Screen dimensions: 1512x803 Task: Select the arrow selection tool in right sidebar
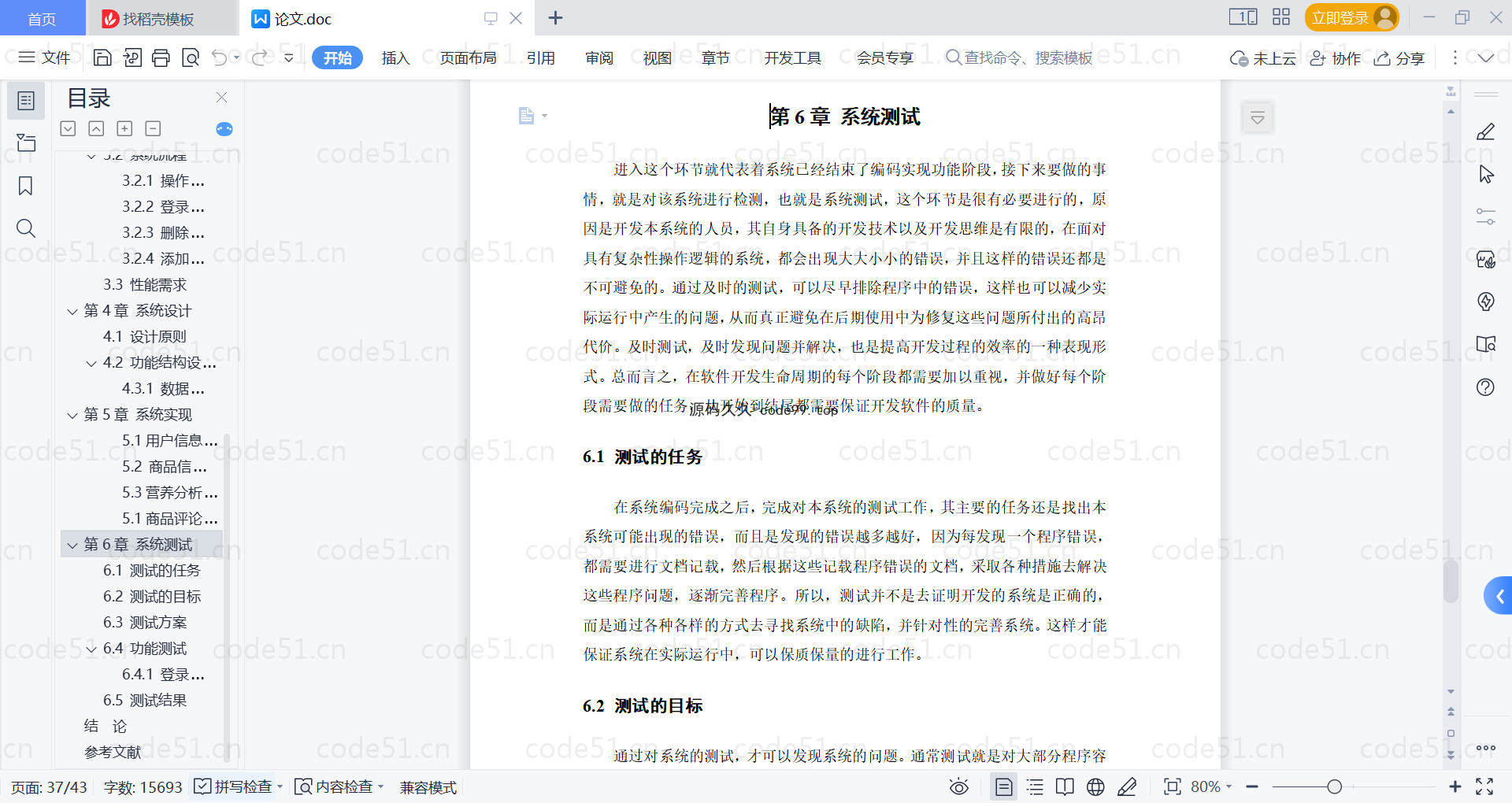tap(1485, 174)
